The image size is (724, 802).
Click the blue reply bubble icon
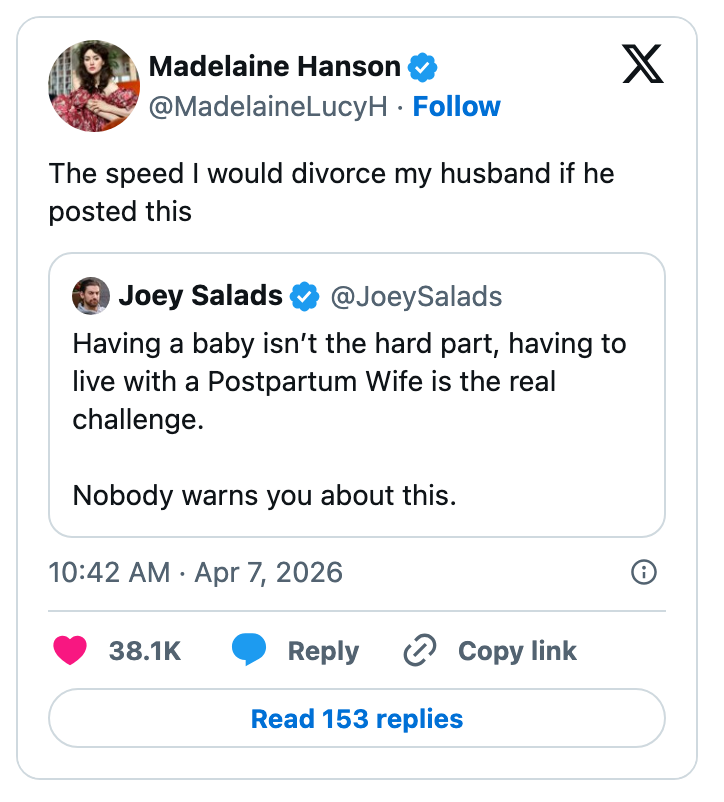(248, 650)
